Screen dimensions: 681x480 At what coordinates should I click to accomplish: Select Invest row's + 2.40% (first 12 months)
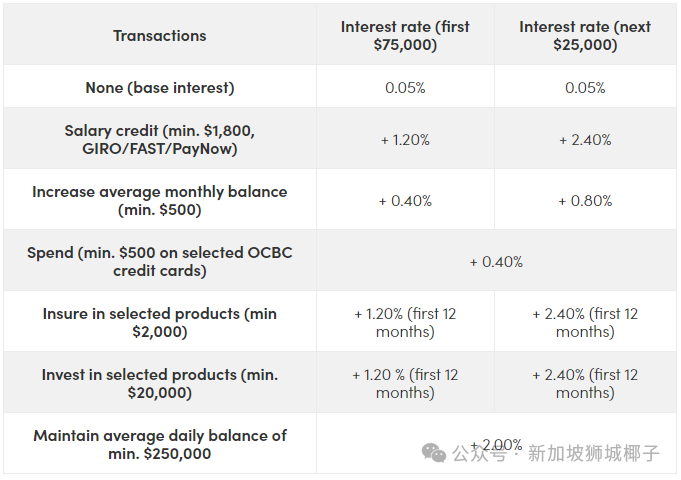pos(585,383)
